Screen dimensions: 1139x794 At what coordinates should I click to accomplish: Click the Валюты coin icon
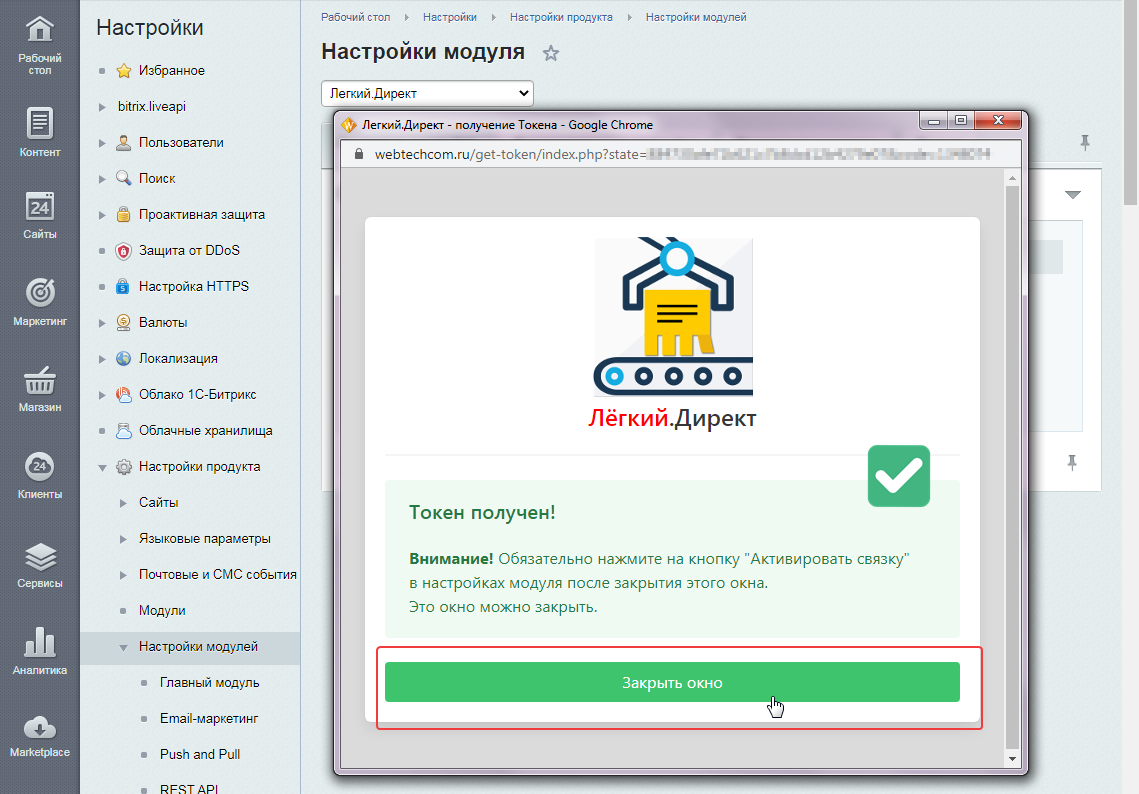pos(124,323)
